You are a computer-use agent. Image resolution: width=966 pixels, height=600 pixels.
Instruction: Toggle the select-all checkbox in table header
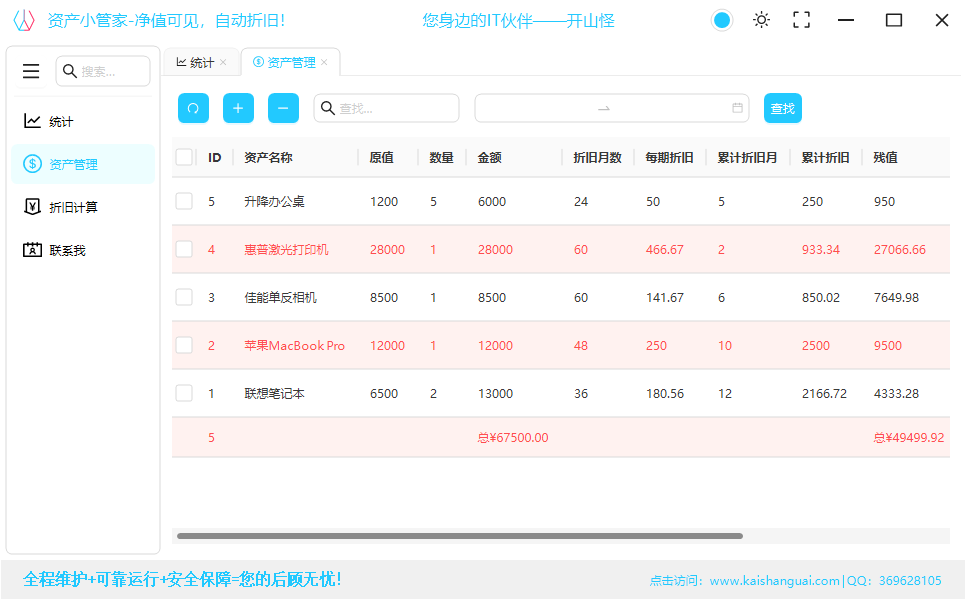coord(184,157)
